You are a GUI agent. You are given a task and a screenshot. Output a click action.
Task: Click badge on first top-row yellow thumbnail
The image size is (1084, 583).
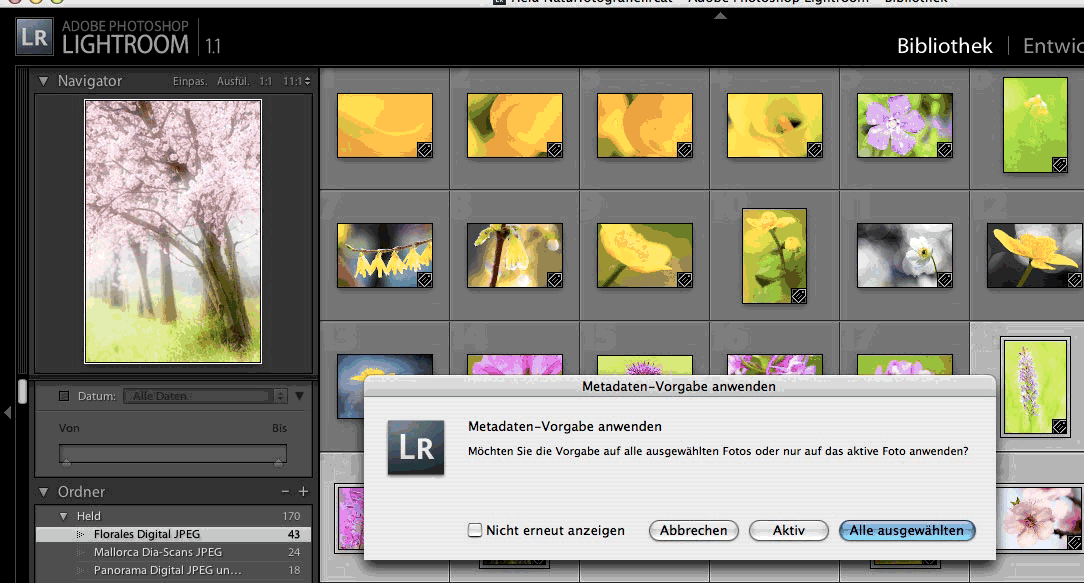[x=424, y=149]
